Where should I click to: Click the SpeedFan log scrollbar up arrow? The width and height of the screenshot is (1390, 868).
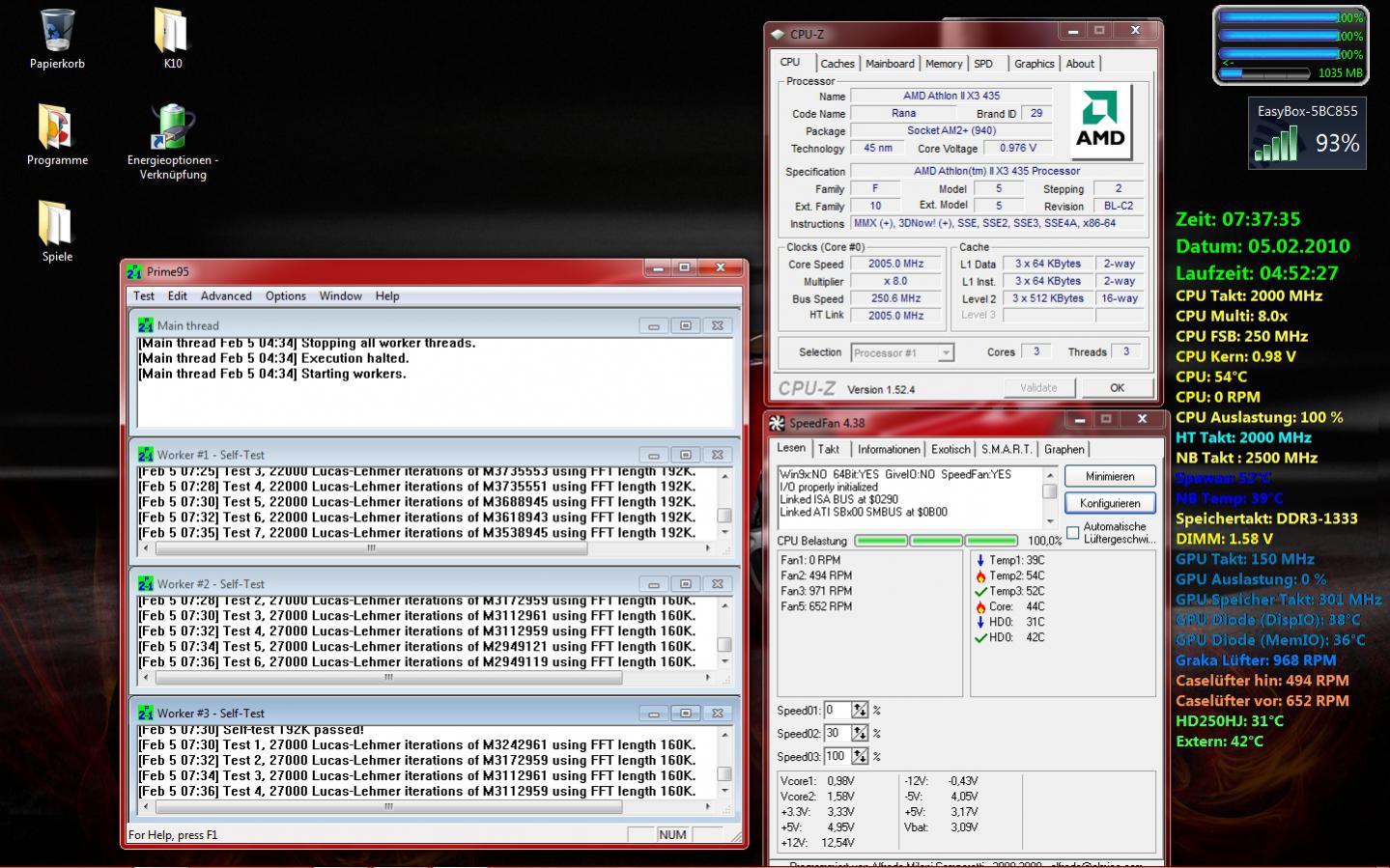[1050, 475]
